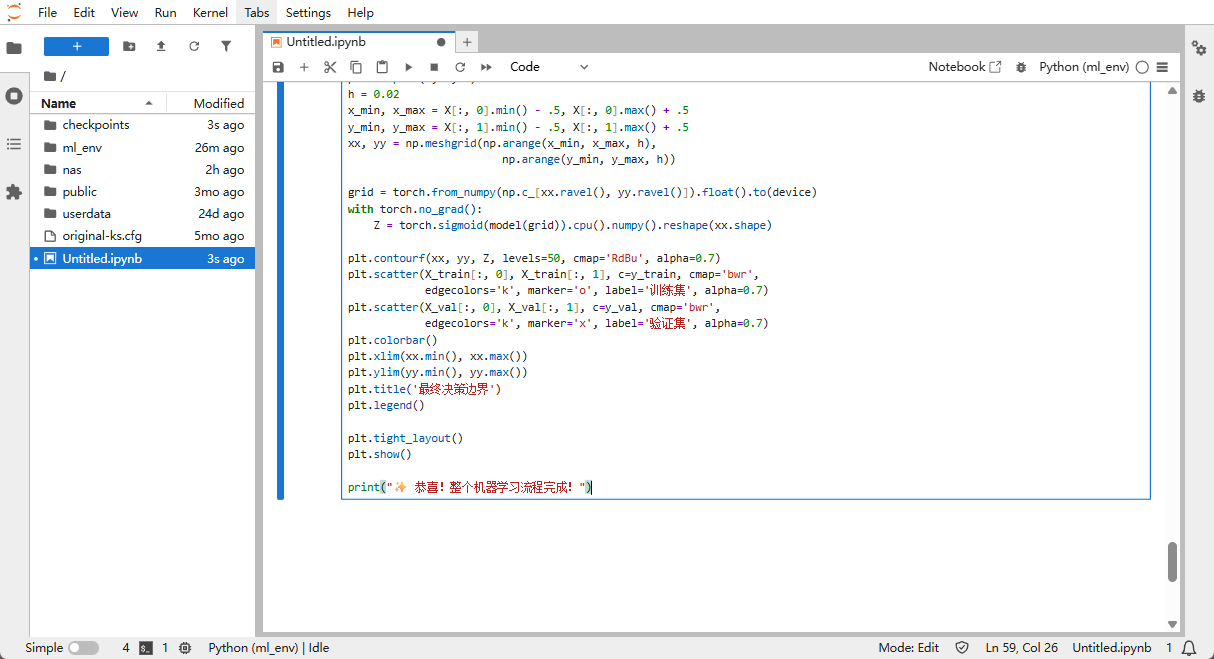The width and height of the screenshot is (1214, 659).
Task: Open Running Terminals and Kernels sidebar
Action: point(14,96)
